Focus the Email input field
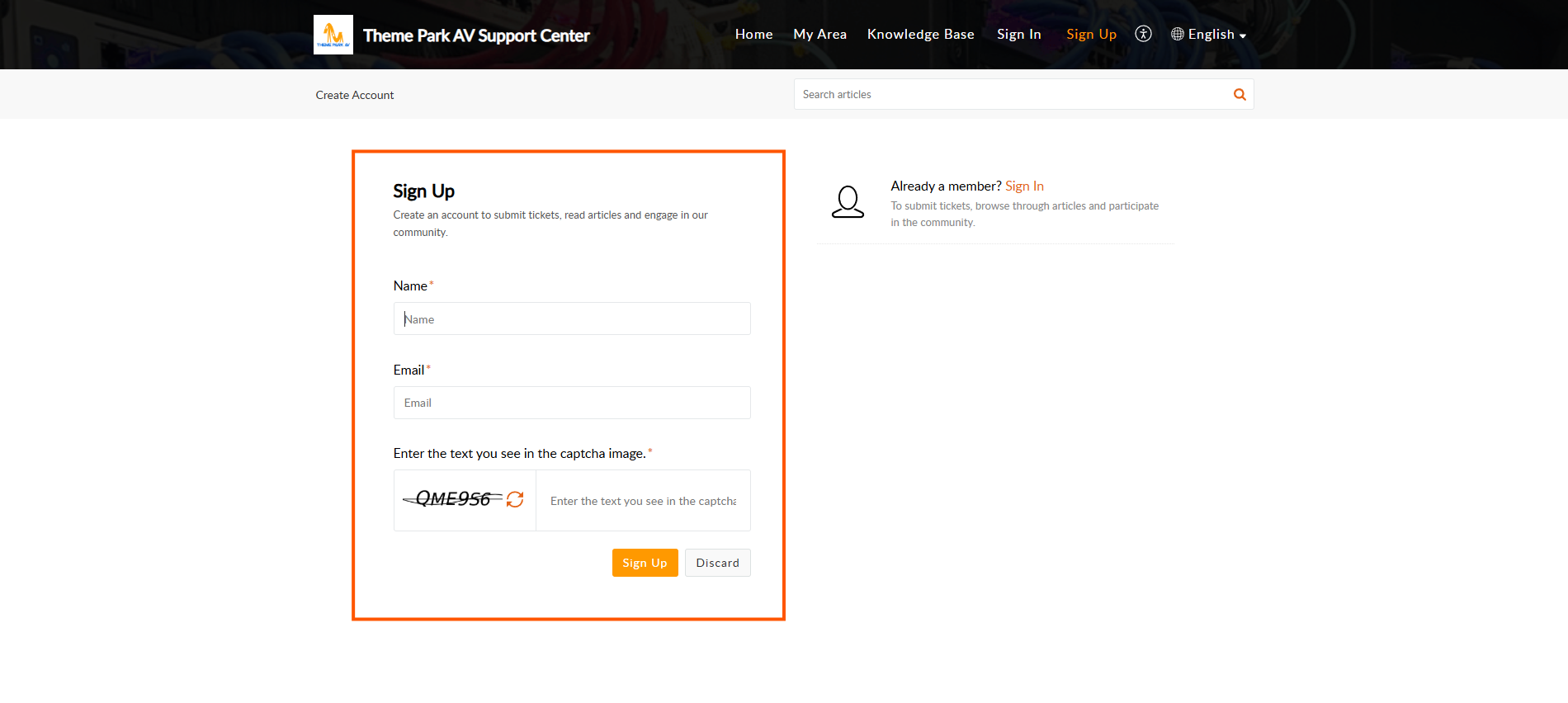The width and height of the screenshot is (1568, 703). point(572,403)
